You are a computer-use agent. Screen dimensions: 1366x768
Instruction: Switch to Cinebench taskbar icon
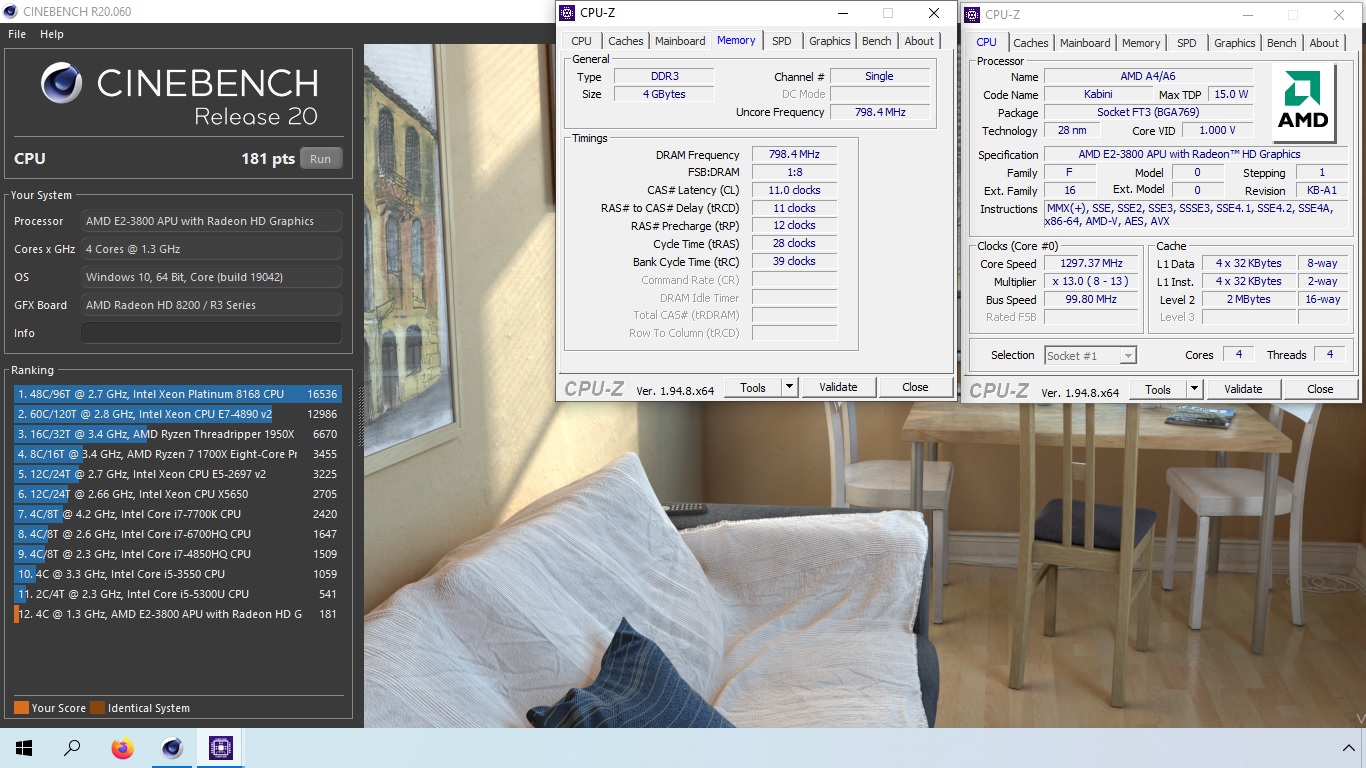[172, 748]
